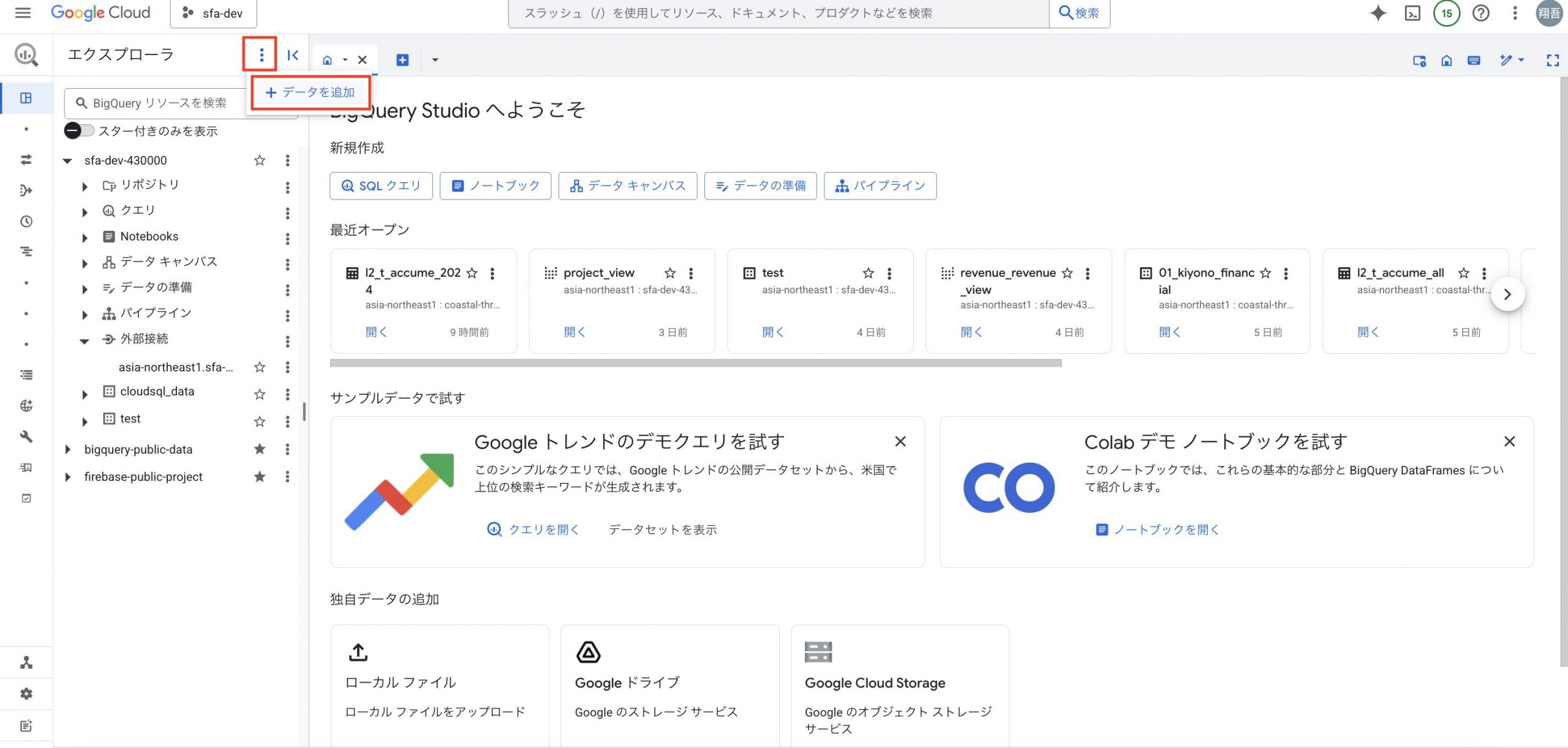The width and height of the screenshot is (1568, 748).
Task: Close the home tab
Action: point(362,60)
